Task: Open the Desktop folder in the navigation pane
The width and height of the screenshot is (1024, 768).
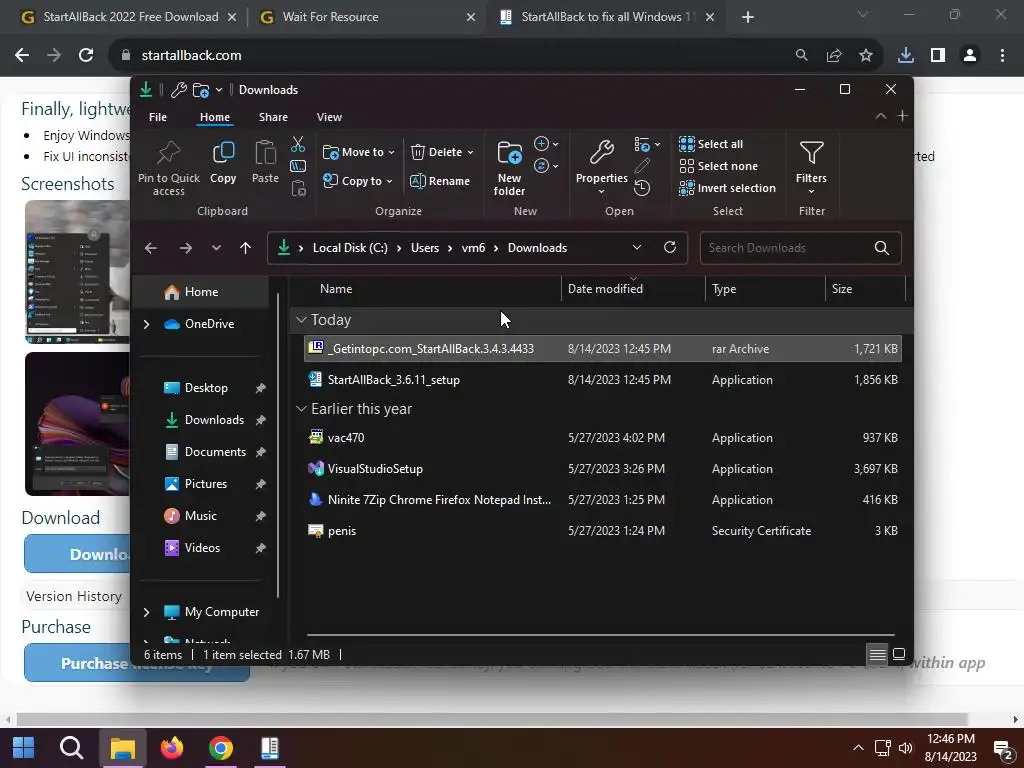Action: (x=205, y=388)
